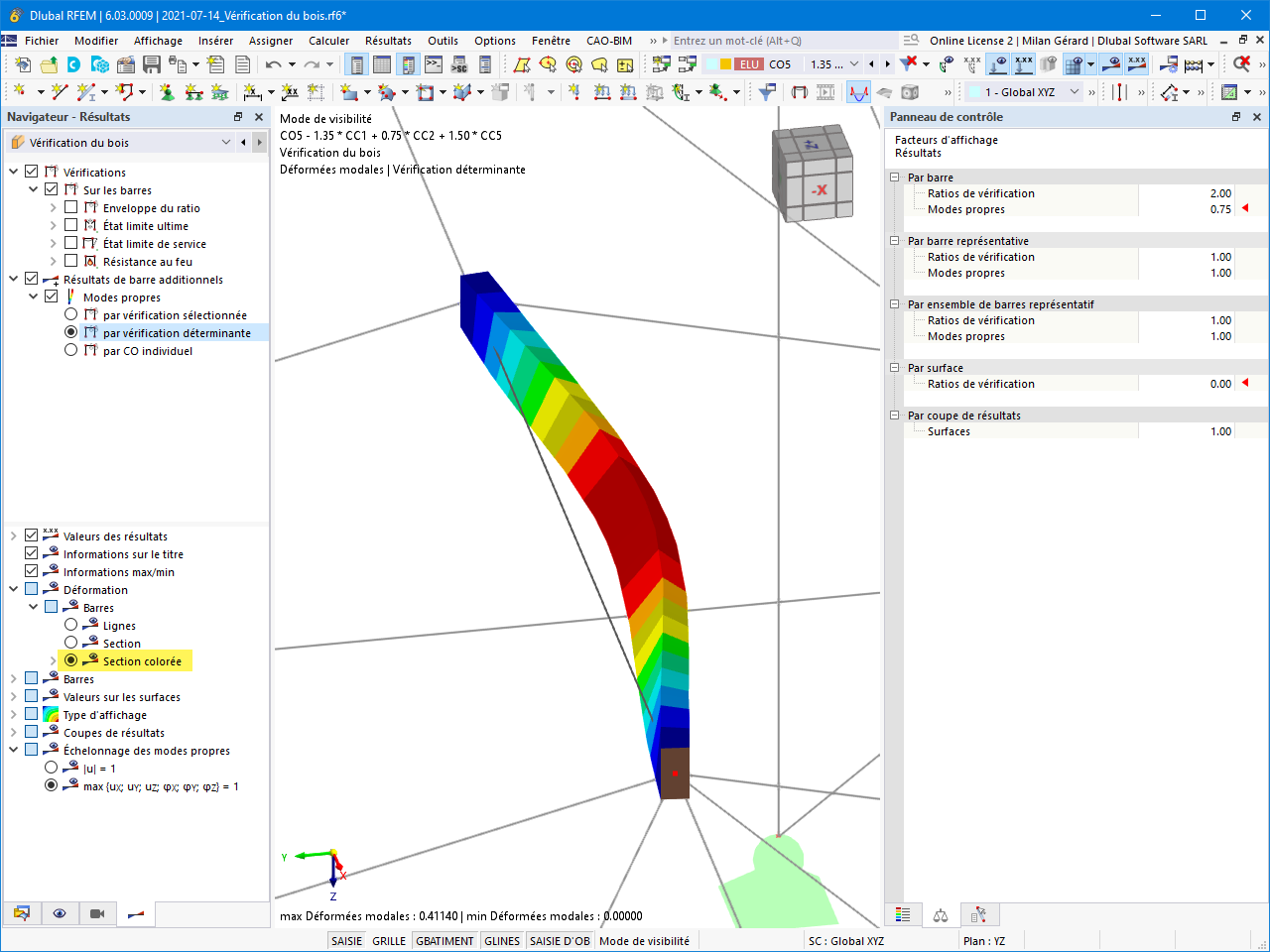
Task: Select 'par vérification sélectionnée' radio button
Action: pyautogui.click(x=71, y=314)
